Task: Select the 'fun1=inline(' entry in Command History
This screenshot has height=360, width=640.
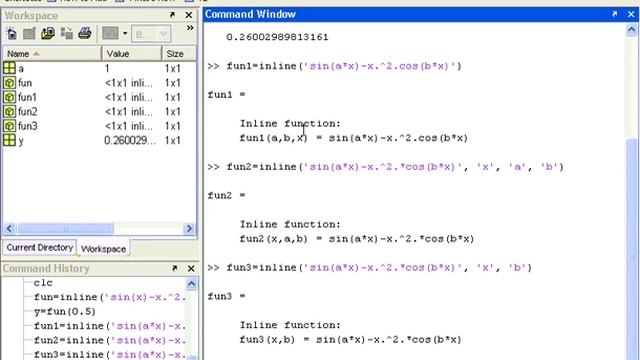Action: tap(110, 326)
